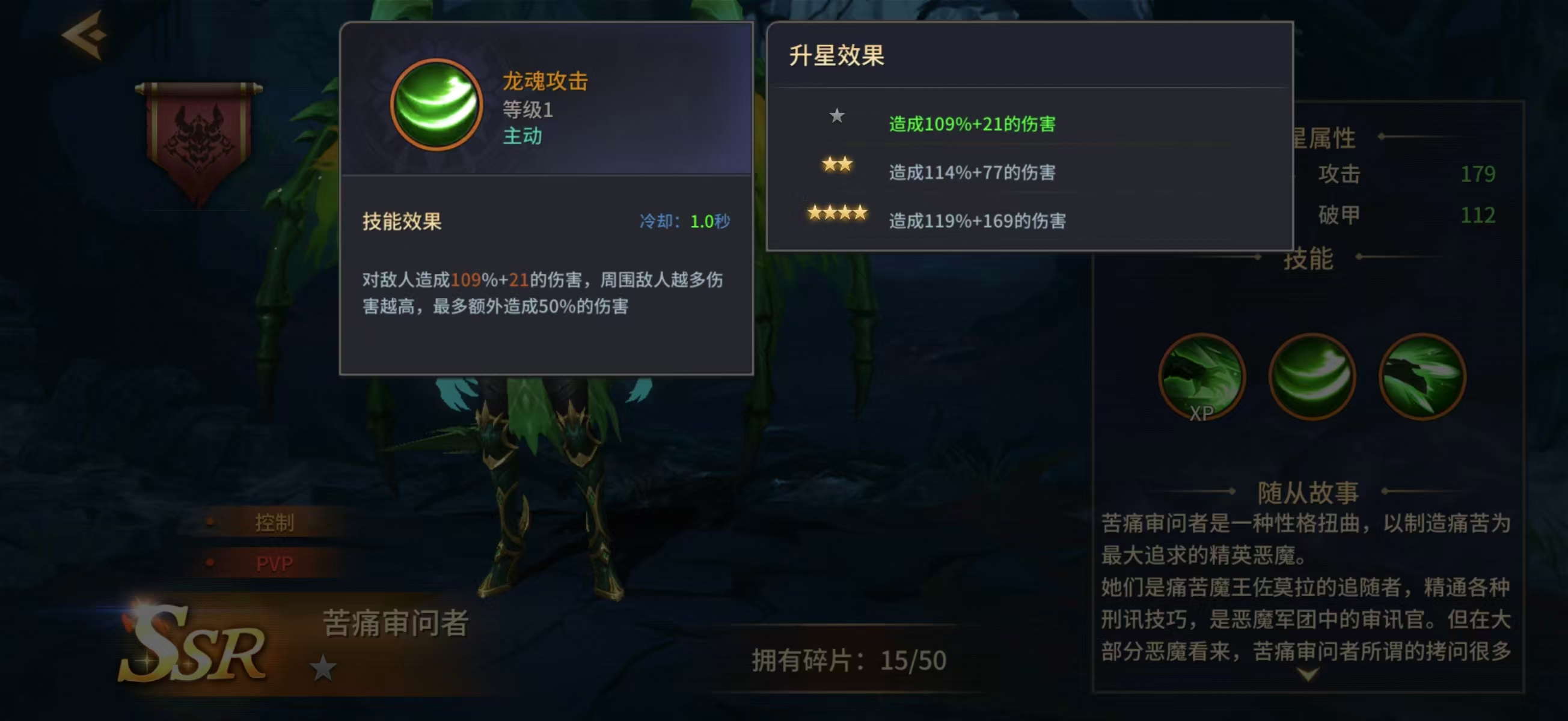Tap the 冷却 1.0秒 cooldown text
The height and width of the screenshot is (721, 1568).
[x=684, y=221]
